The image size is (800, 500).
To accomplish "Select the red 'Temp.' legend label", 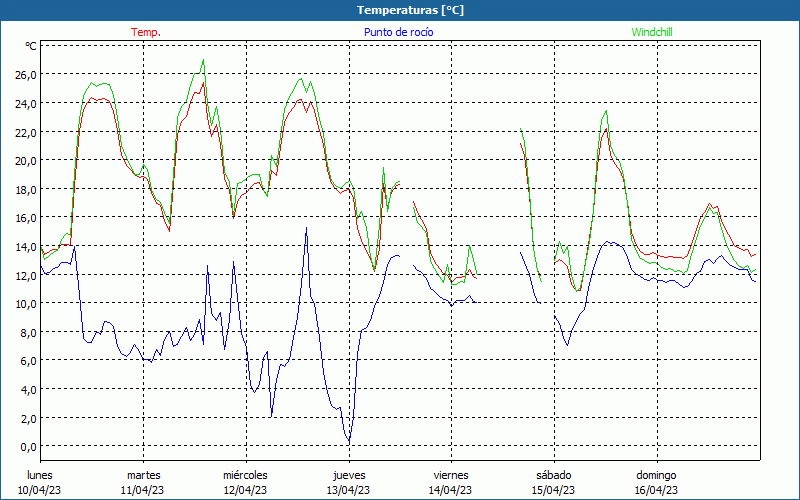I will coord(146,32).
